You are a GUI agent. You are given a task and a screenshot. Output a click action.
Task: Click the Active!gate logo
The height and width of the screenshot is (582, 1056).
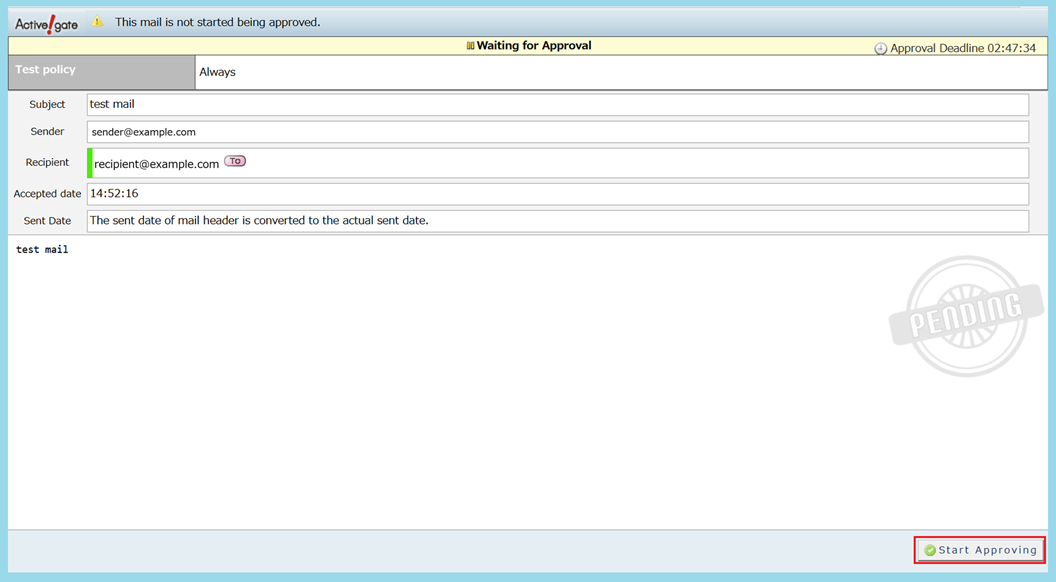(x=46, y=24)
